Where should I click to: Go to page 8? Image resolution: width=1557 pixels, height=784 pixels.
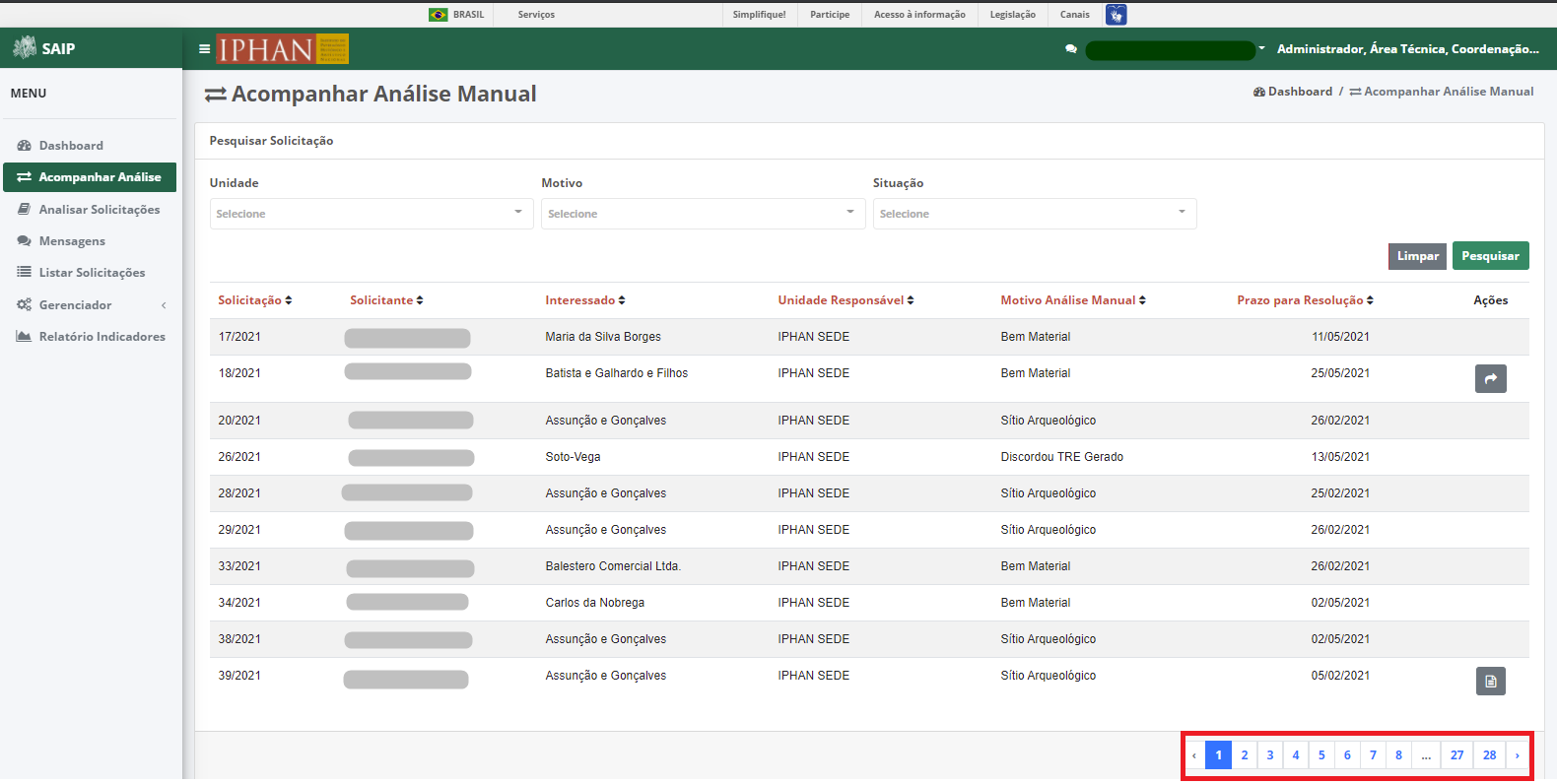pyautogui.click(x=1398, y=755)
